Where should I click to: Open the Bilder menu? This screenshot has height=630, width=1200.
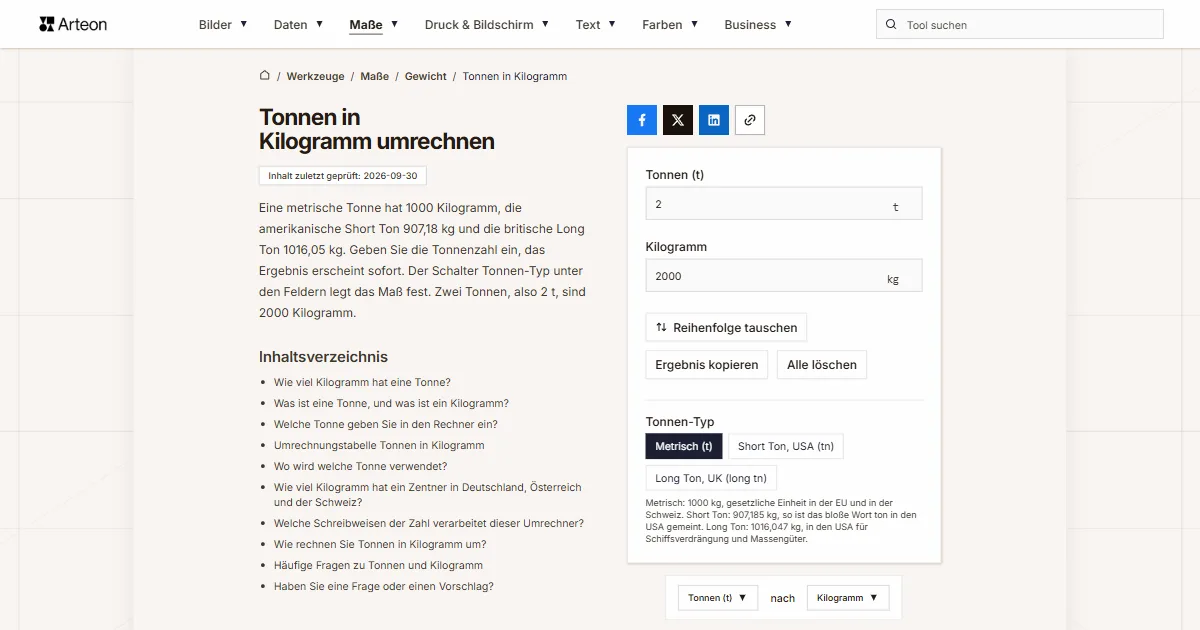tap(223, 25)
